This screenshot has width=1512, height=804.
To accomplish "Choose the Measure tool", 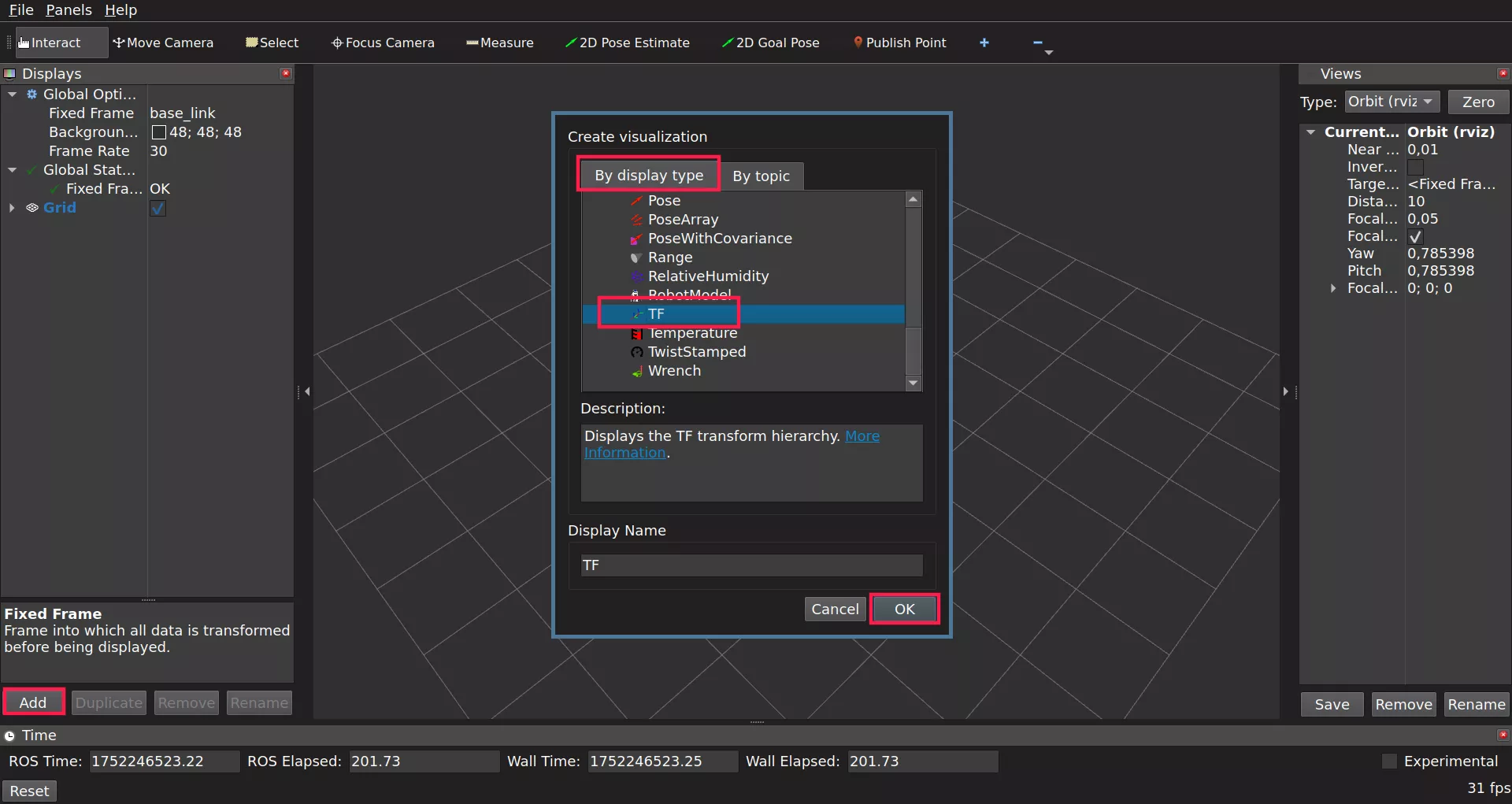I will point(499,43).
